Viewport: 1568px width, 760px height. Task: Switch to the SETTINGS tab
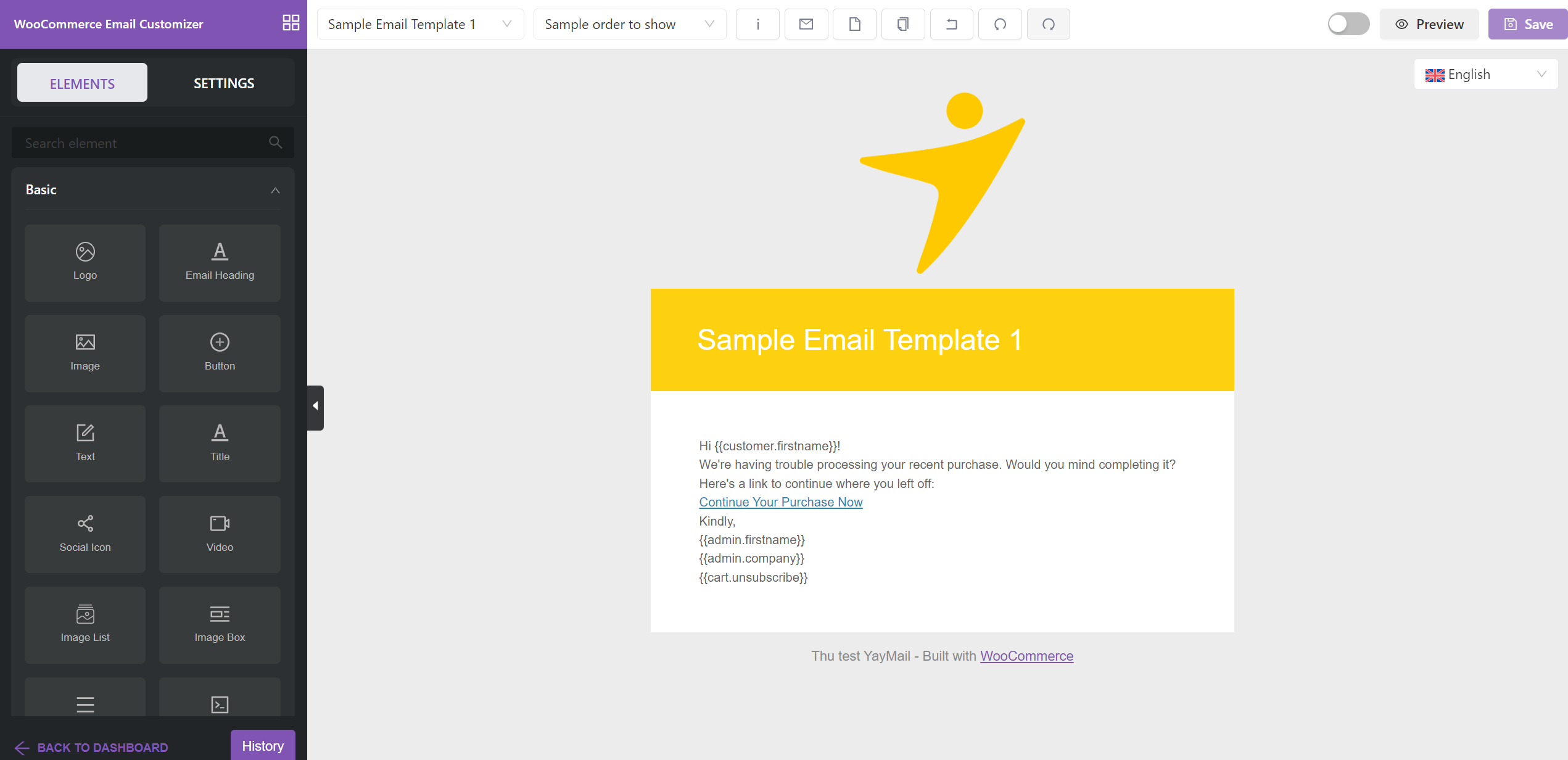click(224, 83)
